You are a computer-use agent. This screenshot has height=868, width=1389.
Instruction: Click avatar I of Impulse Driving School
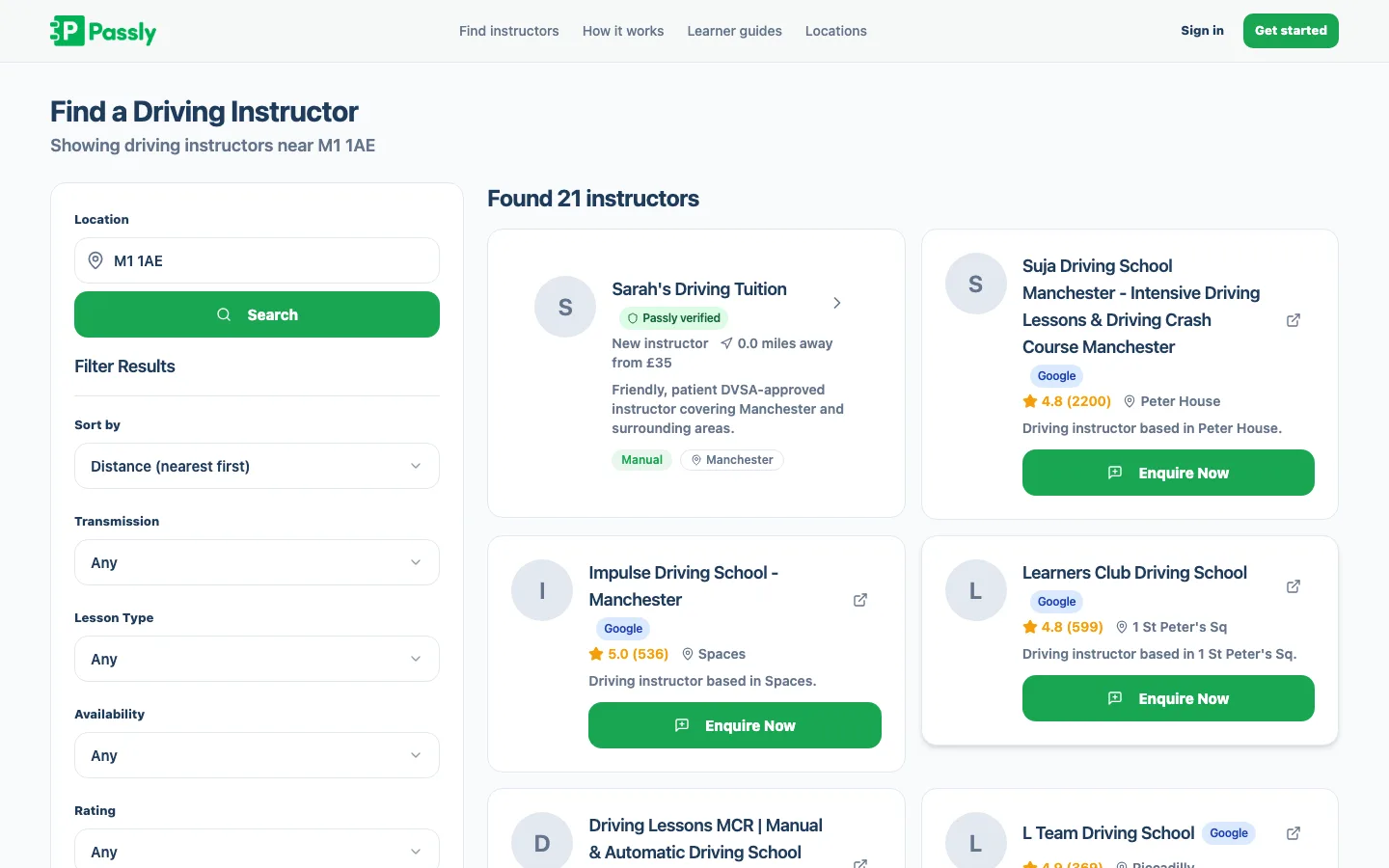[542, 590]
